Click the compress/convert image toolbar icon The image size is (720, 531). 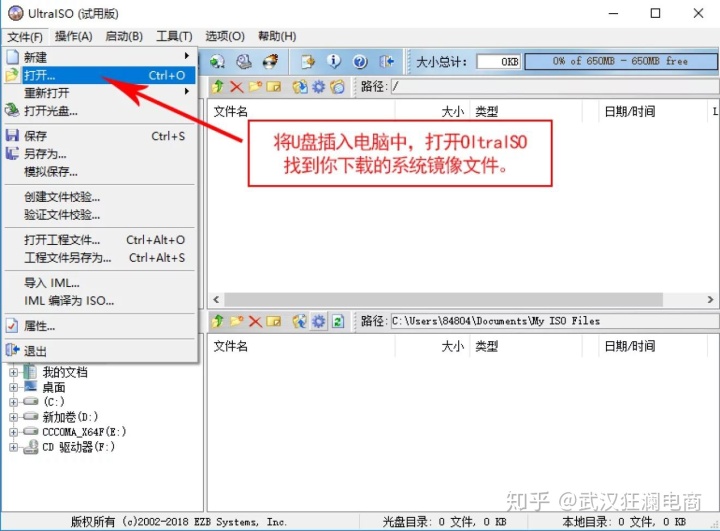point(244,61)
